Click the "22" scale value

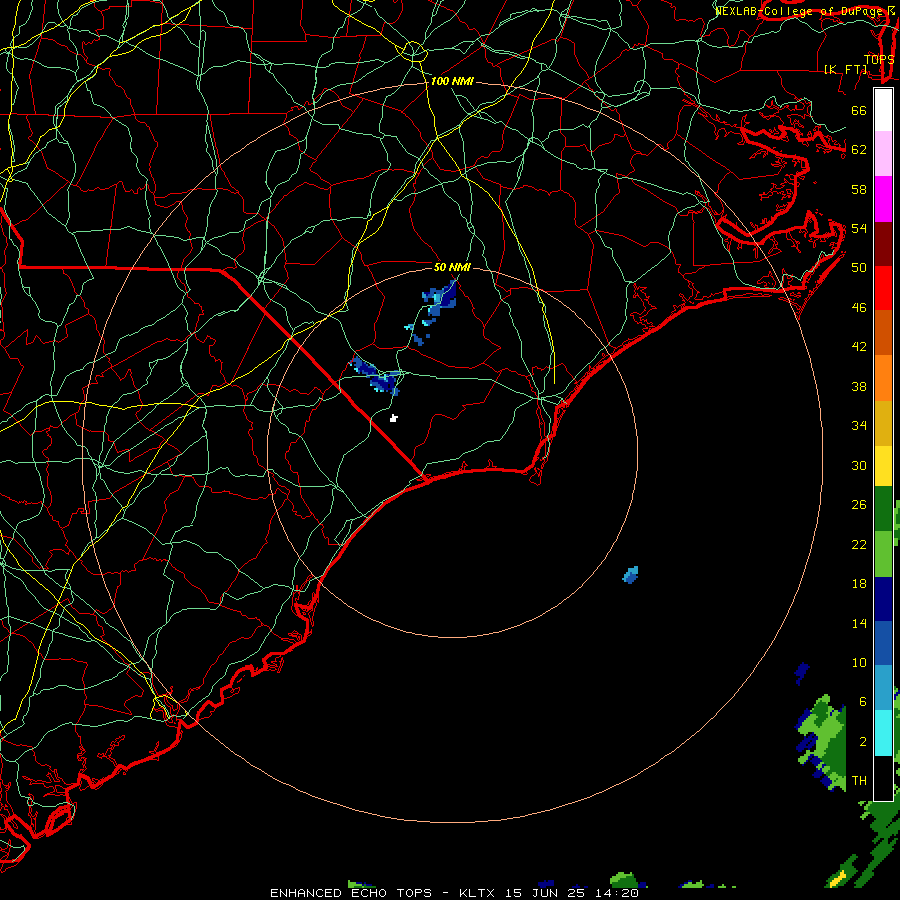point(859,544)
